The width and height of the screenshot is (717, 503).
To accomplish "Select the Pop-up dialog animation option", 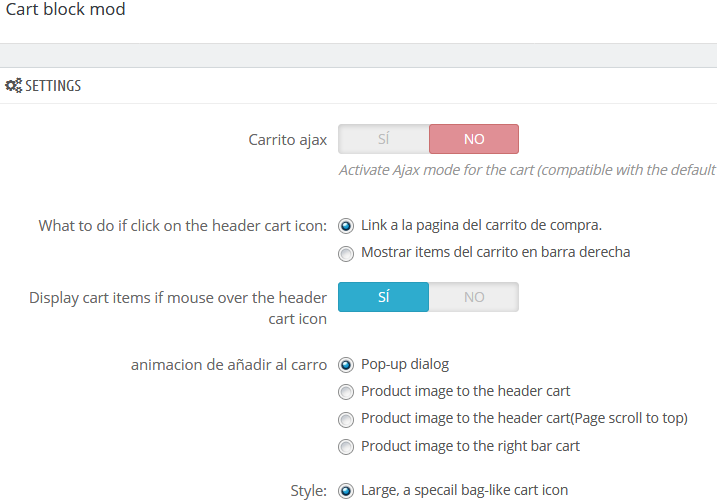I will [346, 364].
